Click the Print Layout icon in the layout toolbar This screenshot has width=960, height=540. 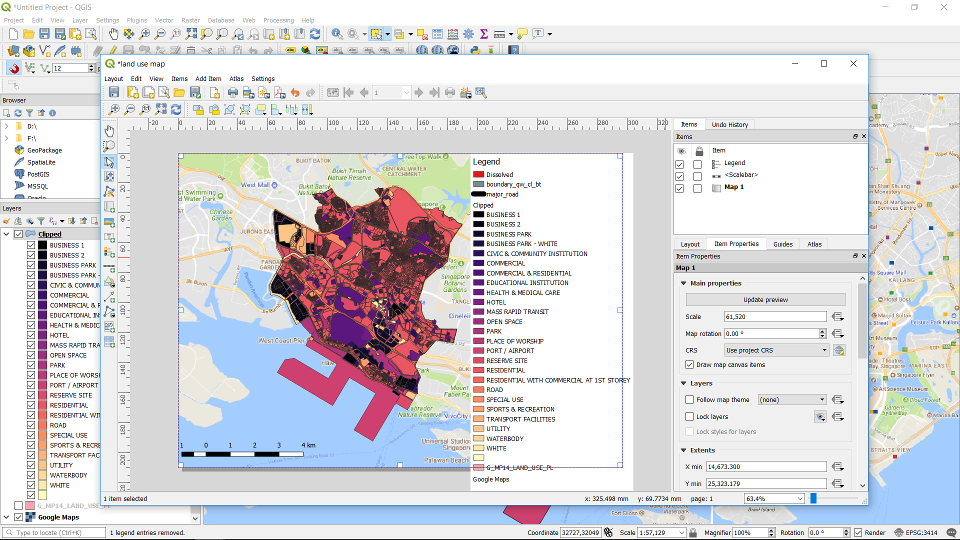[x=232, y=93]
